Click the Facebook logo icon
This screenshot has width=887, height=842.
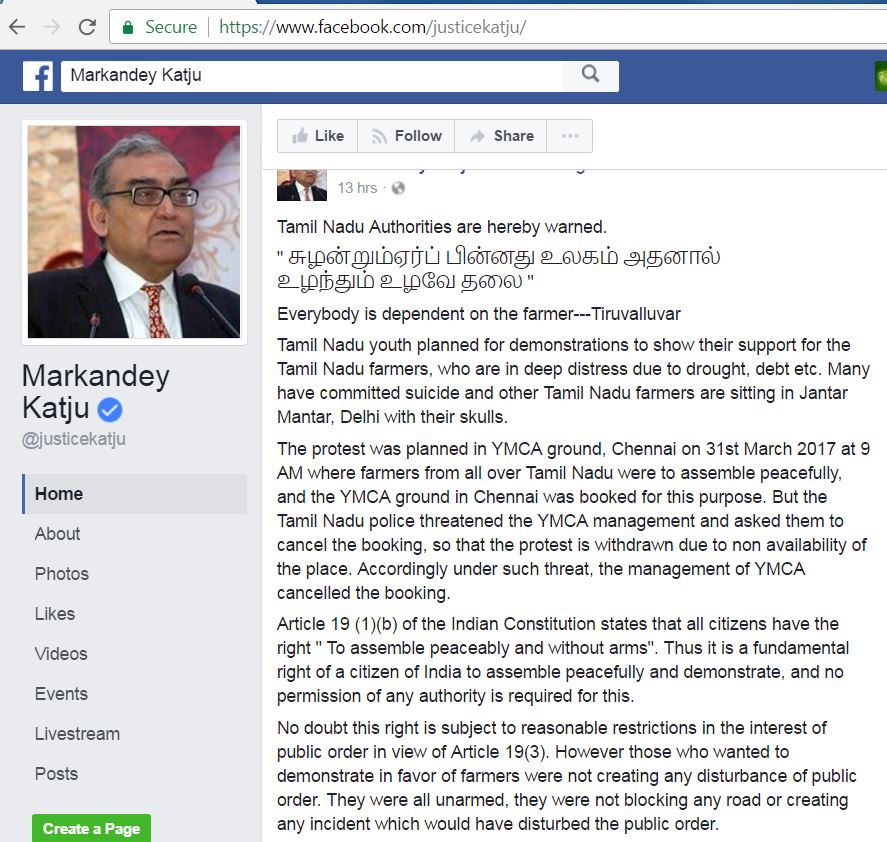38,76
